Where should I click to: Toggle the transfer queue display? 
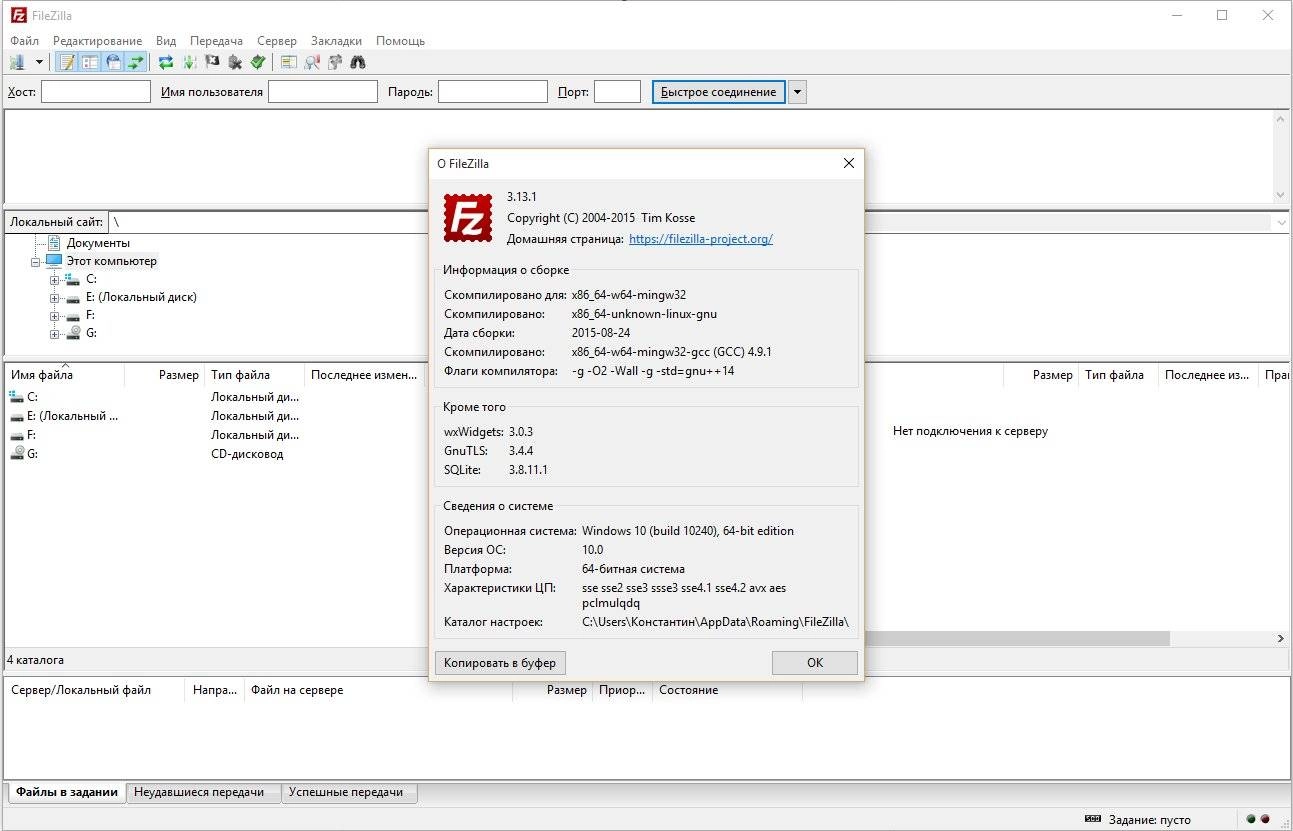(136, 62)
